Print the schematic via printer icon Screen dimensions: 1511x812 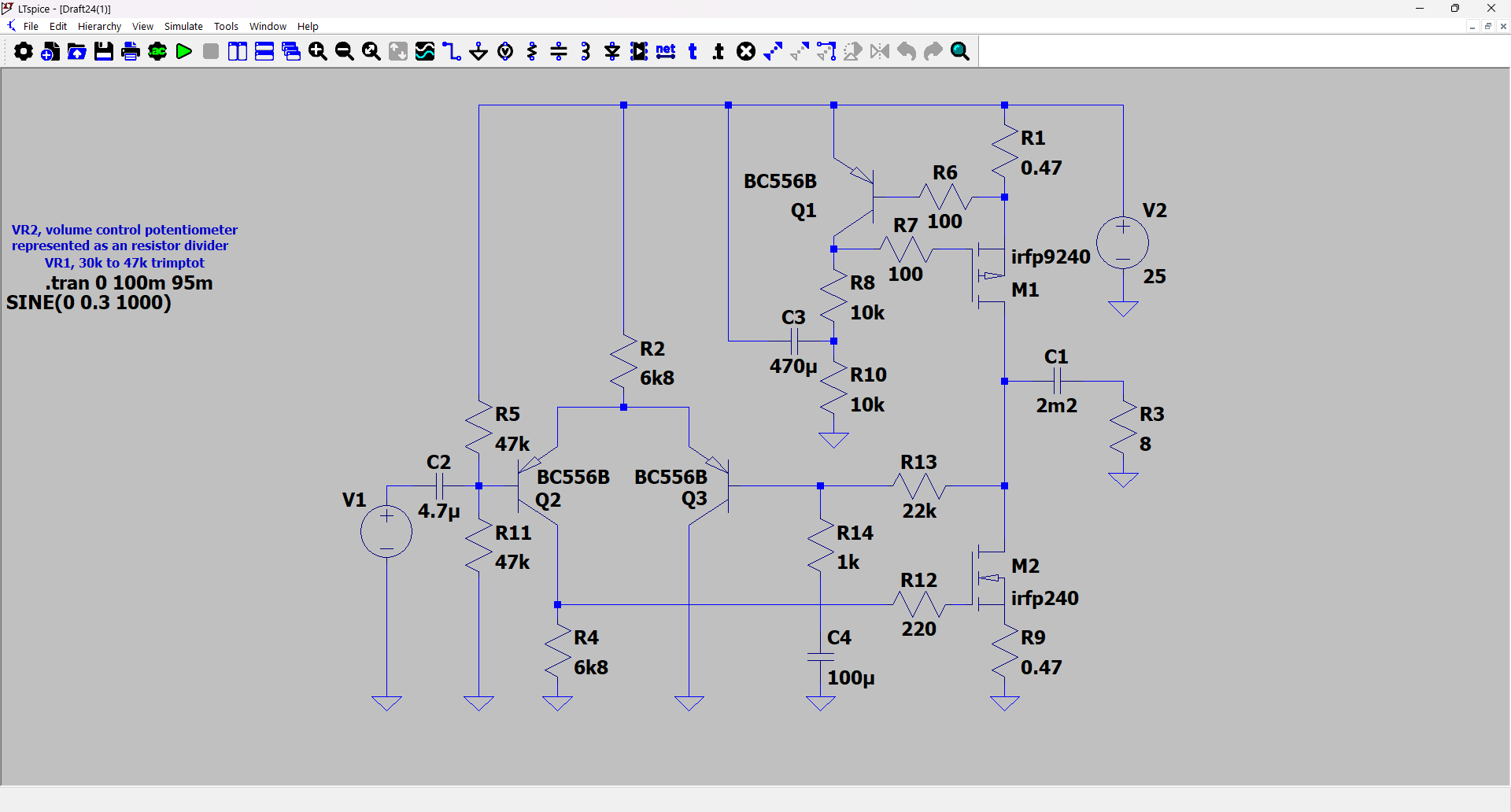pyautogui.click(x=131, y=52)
